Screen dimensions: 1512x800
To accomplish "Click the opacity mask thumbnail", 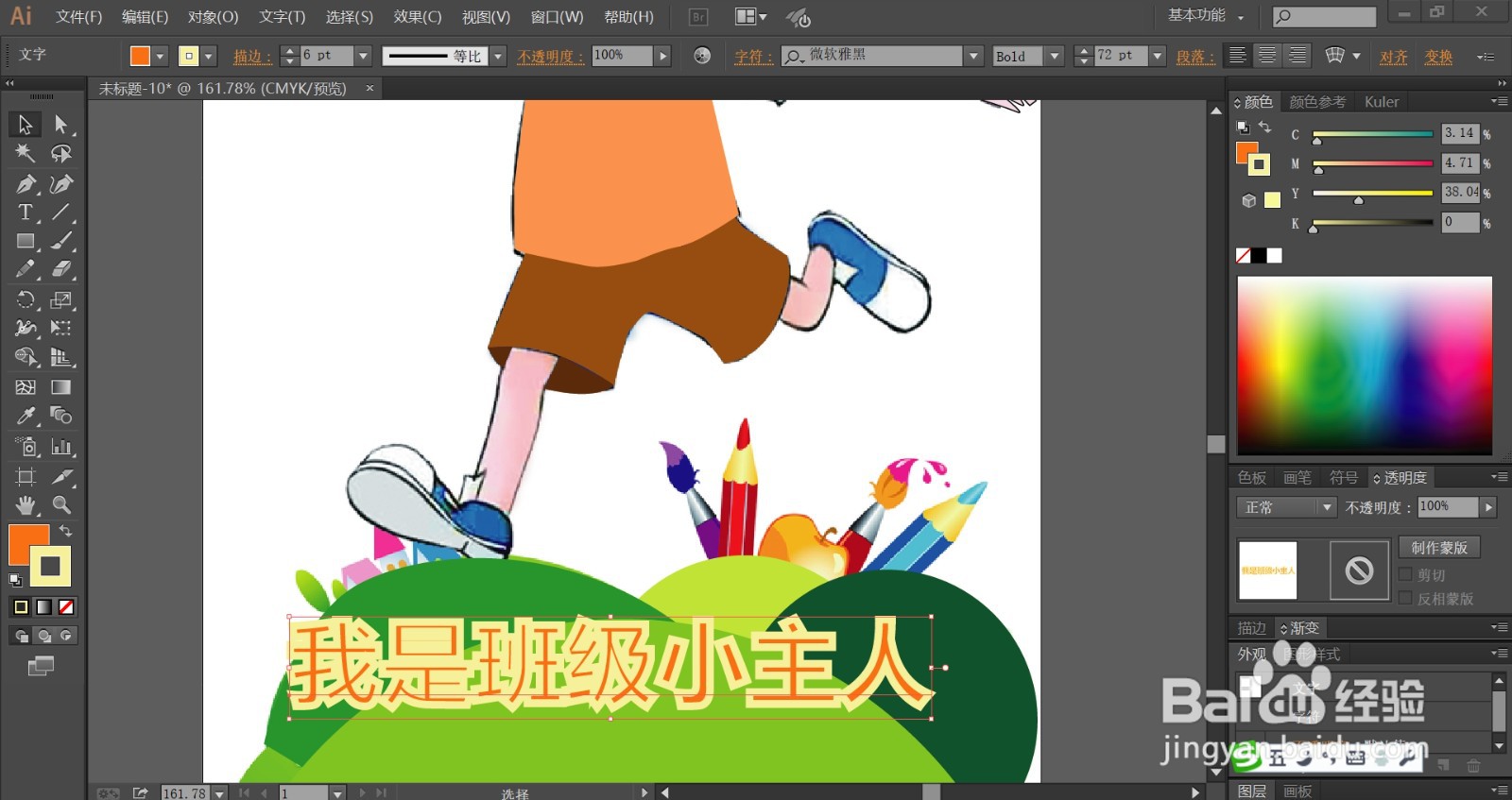I will click(1359, 570).
